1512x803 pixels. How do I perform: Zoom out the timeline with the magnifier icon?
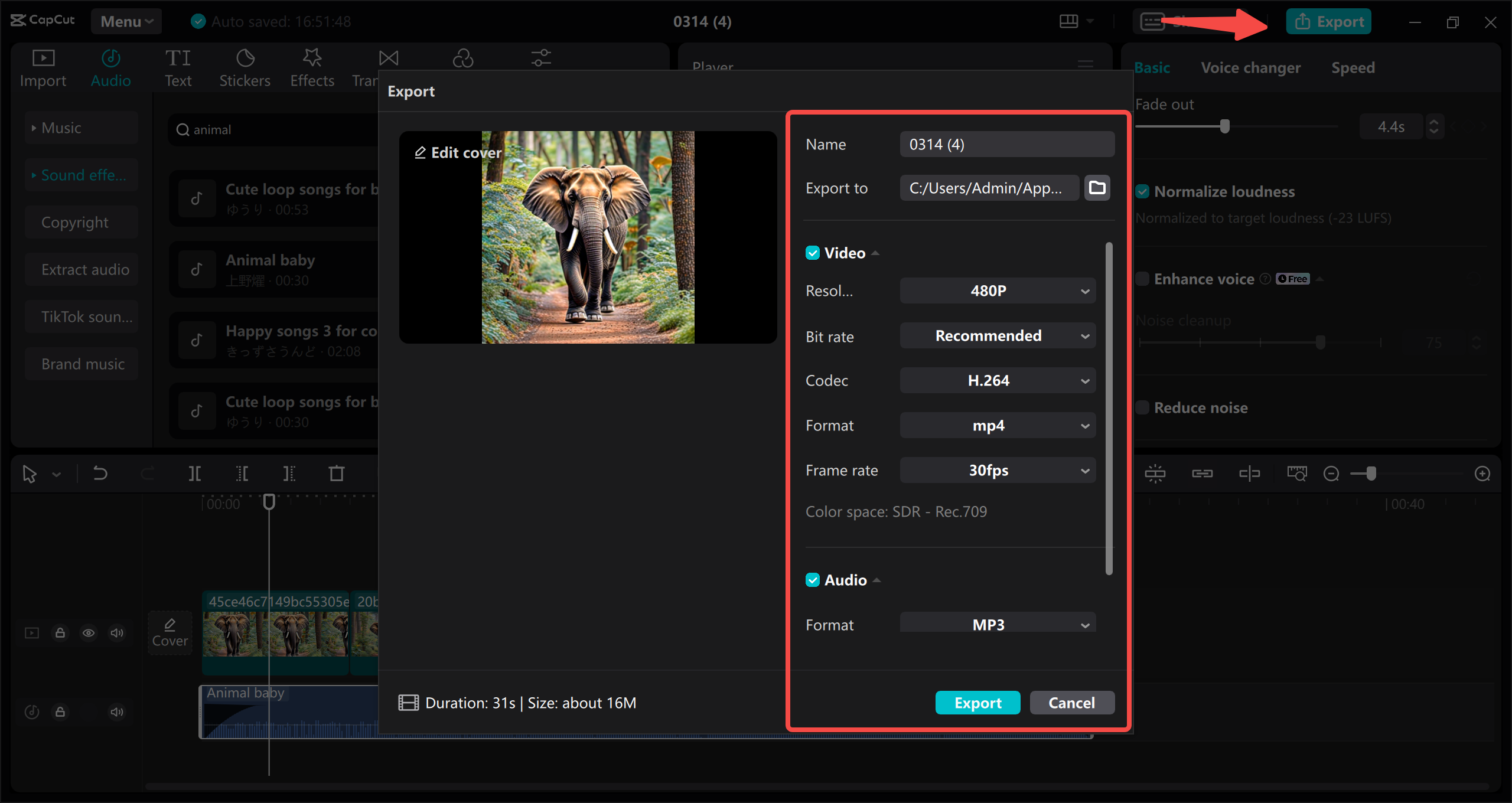tap(1332, 473)
